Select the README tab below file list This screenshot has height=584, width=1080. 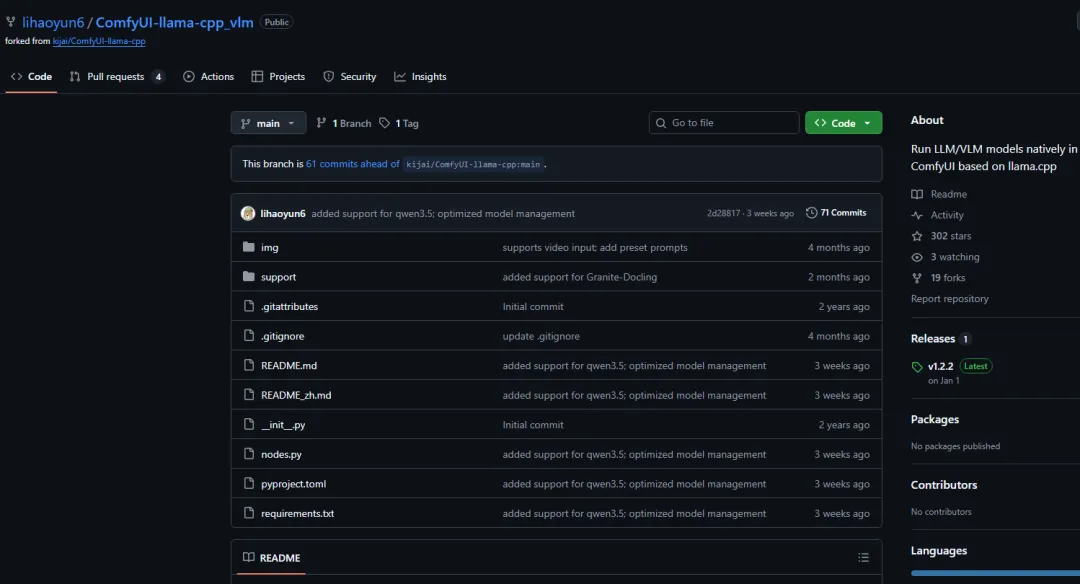click(271, 558)
